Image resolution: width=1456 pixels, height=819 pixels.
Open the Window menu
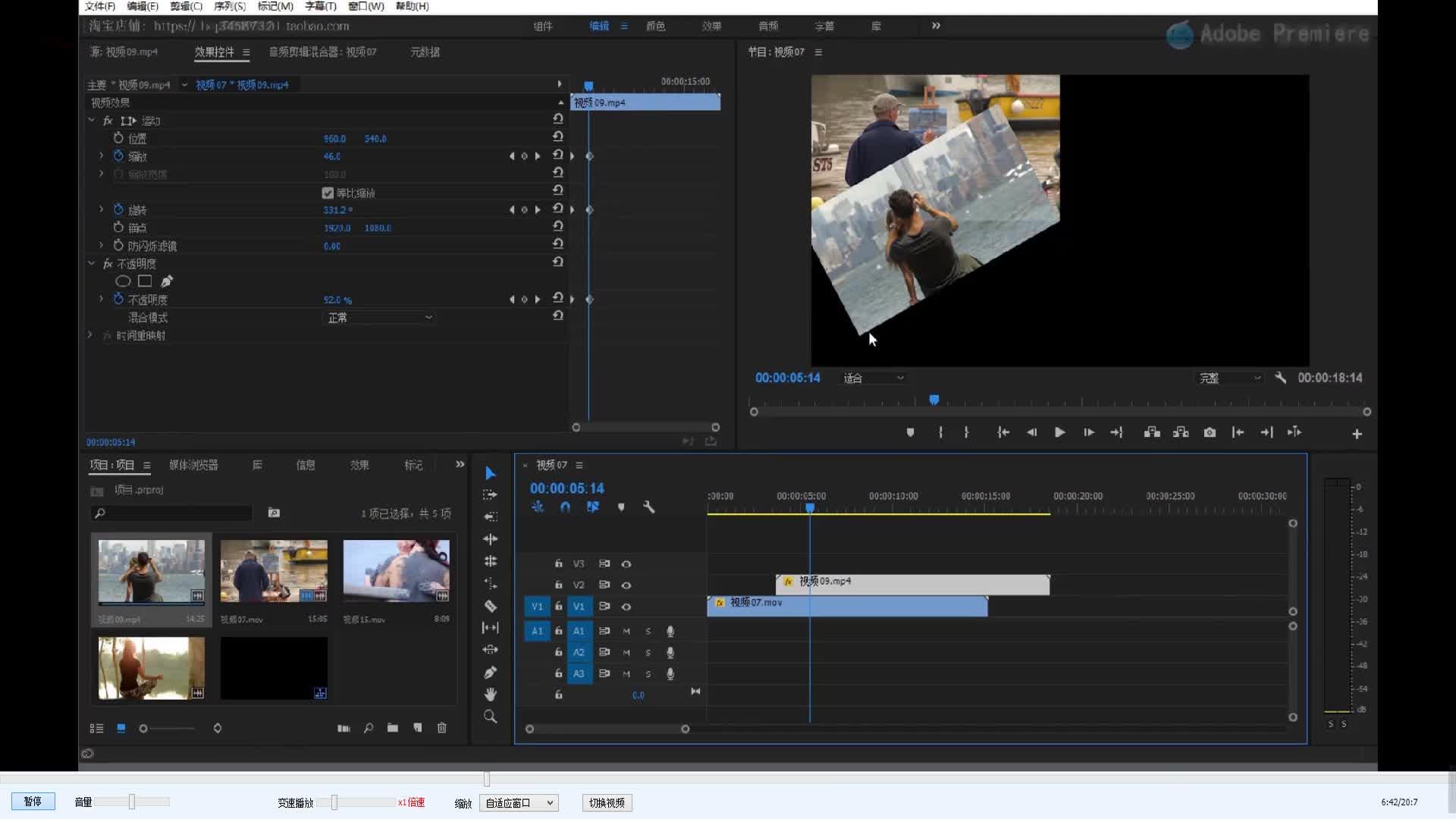(x=366, y=6)
